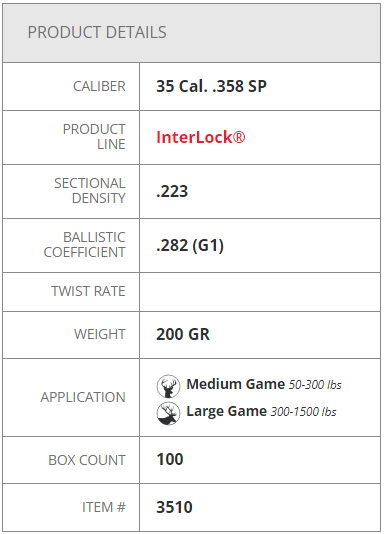Click the empty TWIST RATE value cell
This screenshot has height=534, width=384.
pos(260,292)
